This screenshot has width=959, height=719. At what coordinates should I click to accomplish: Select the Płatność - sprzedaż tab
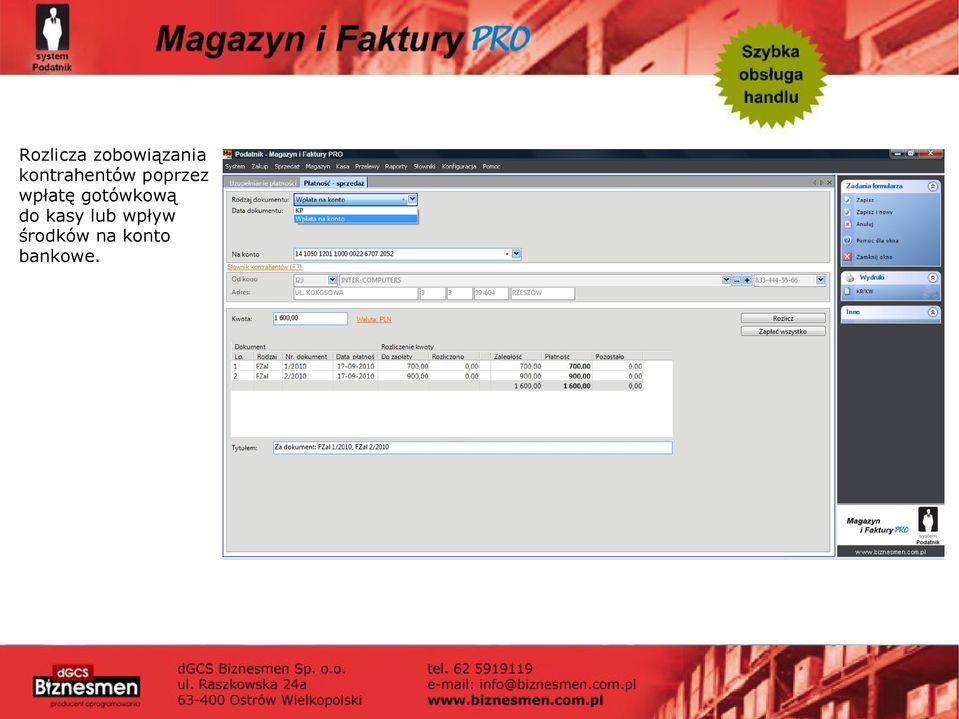[x=334, y=183]
